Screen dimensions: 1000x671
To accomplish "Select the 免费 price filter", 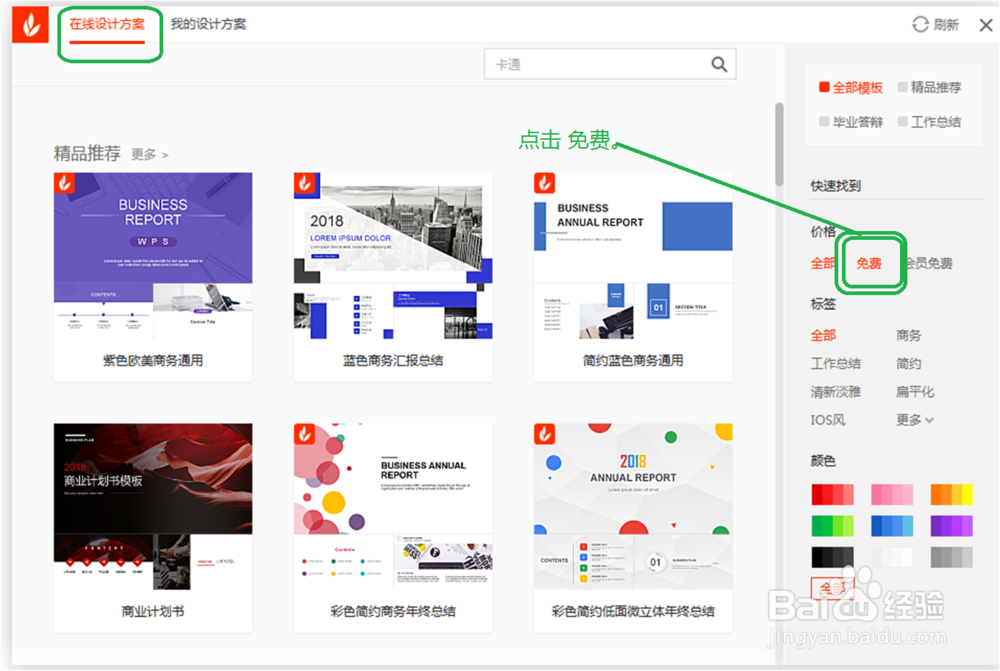I will click(870, 263).
